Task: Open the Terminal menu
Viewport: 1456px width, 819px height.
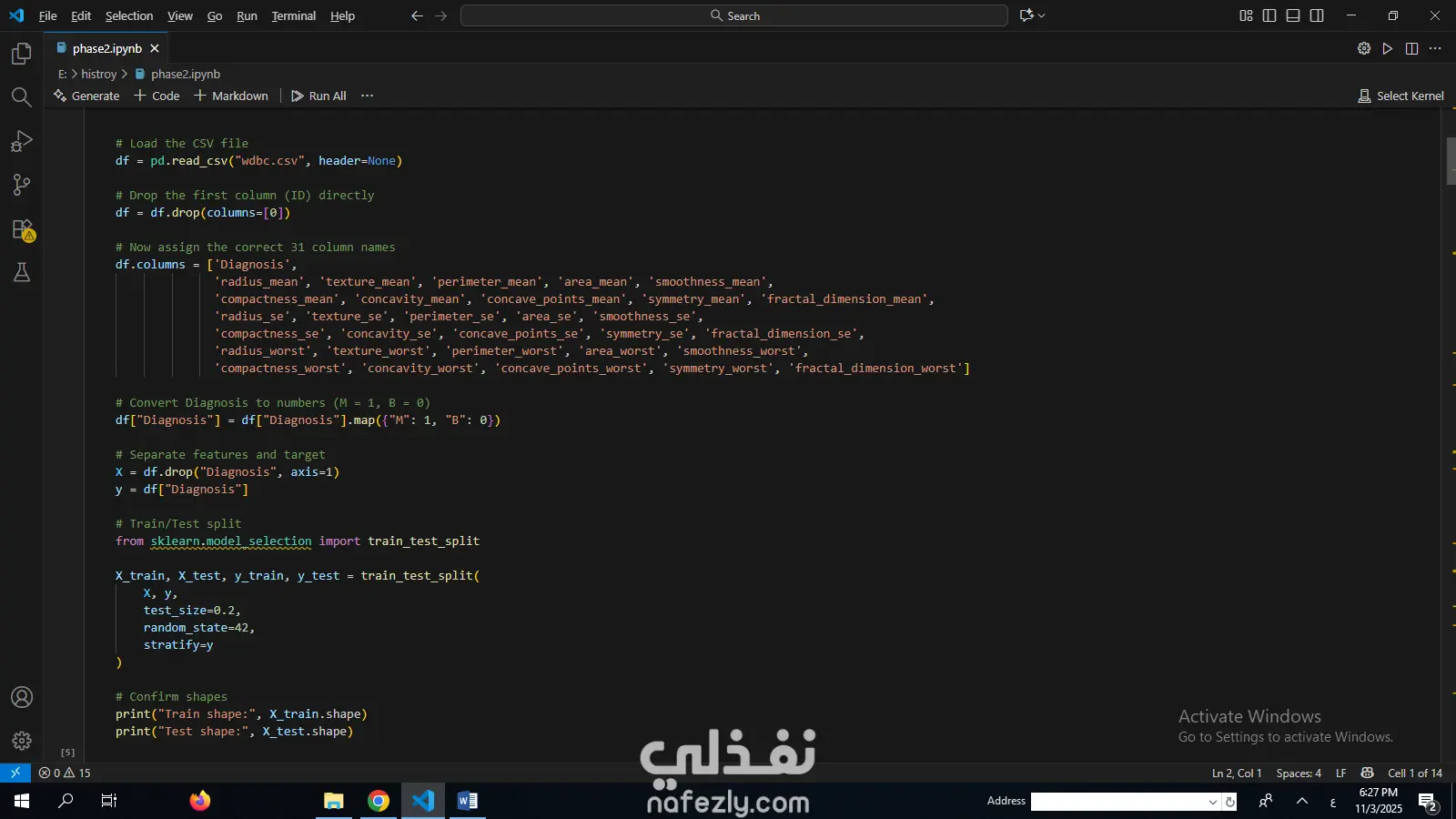Action: pyautogui.click(x=294, y=15)
